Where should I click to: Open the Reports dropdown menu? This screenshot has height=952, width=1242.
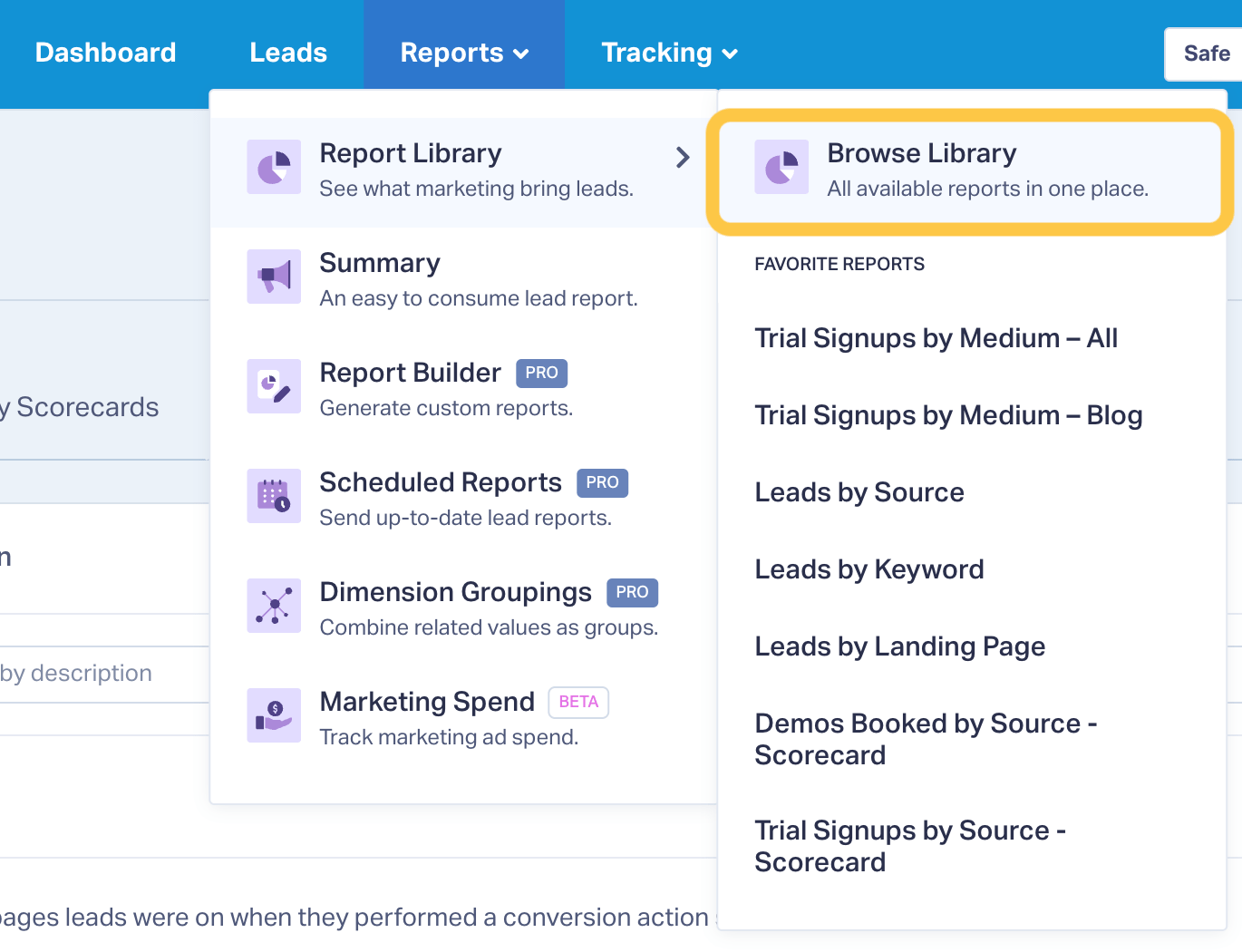point(464,53)
